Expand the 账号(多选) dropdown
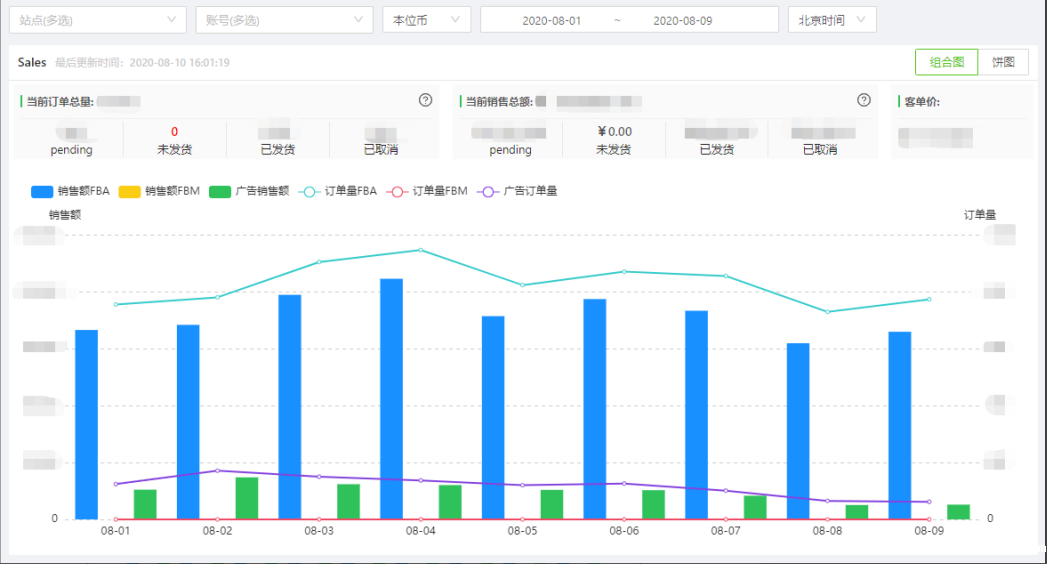The height and width of the screenshot is (564, 1047). (x=285, y=20)
